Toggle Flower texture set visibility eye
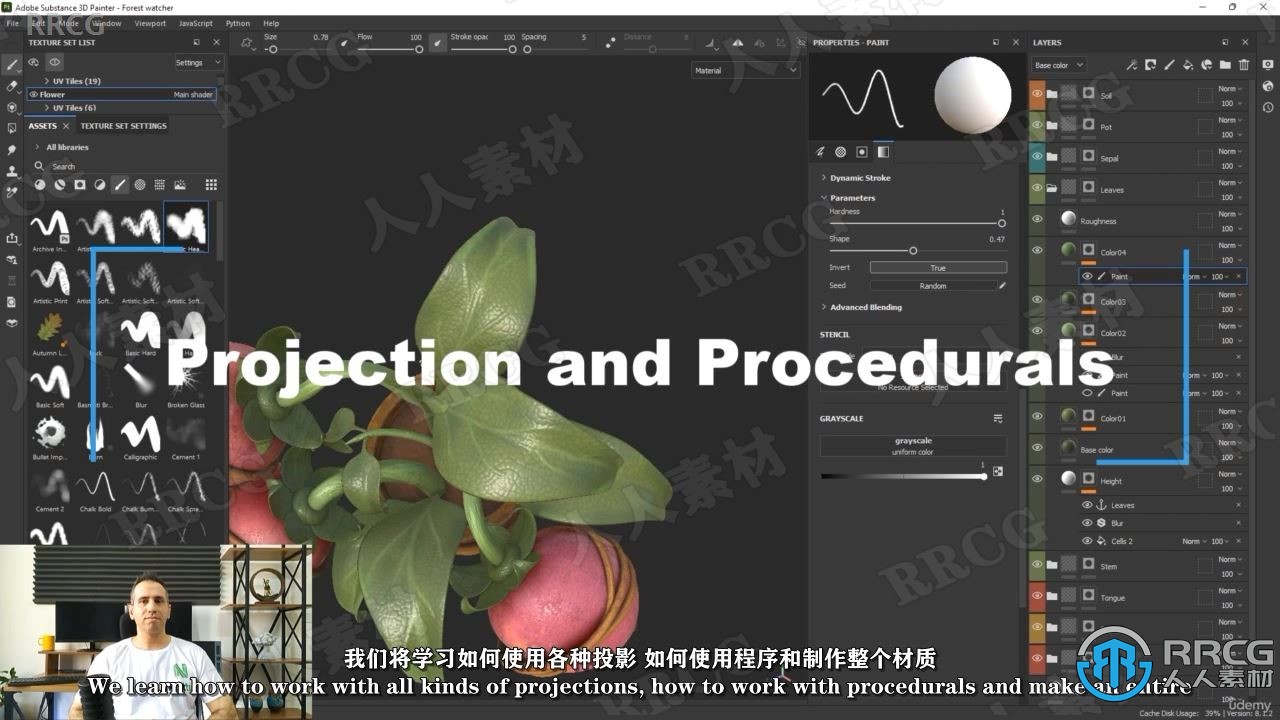Screen dimensions: 1280x720 click(x=33, y=94)
